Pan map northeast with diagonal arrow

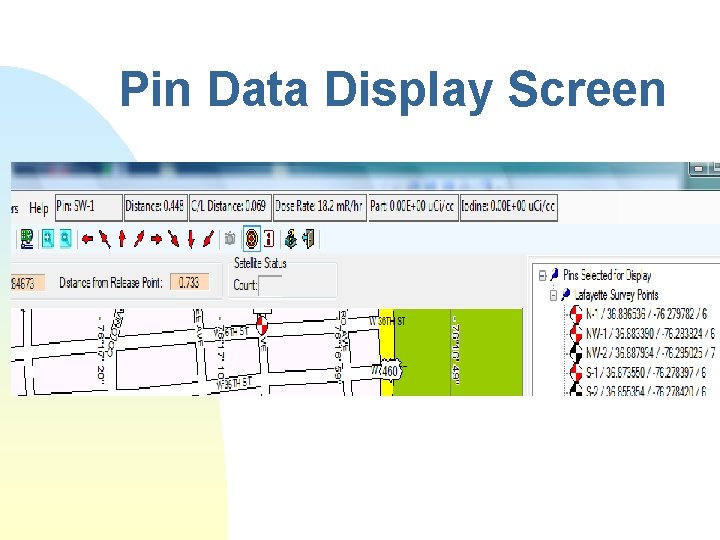(139, 239)
